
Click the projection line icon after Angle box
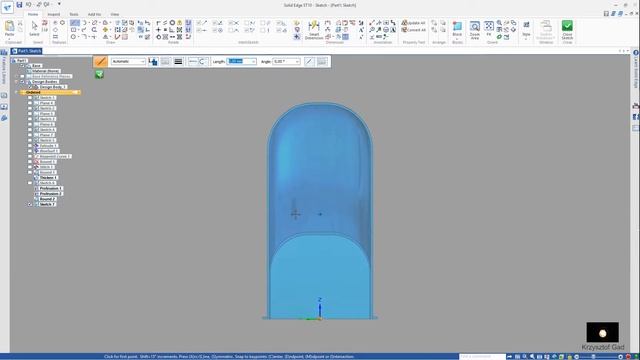pos(309,62)
